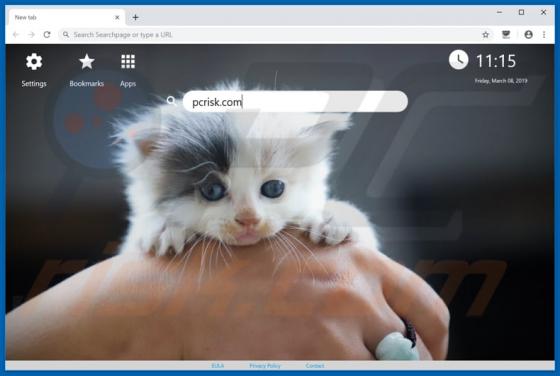Reload the current page

(47, 35)
